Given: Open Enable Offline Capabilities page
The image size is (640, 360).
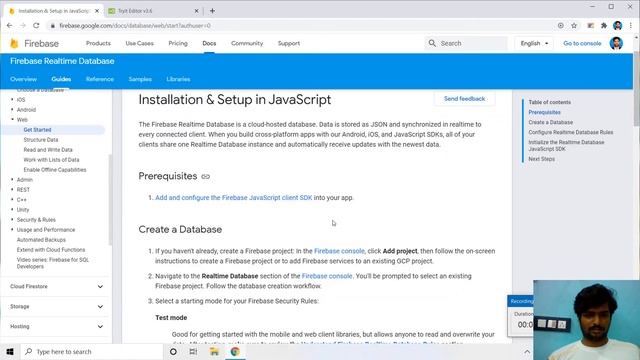Looking at the screenshot, I should pyautogui.click(x=55, y=170).
